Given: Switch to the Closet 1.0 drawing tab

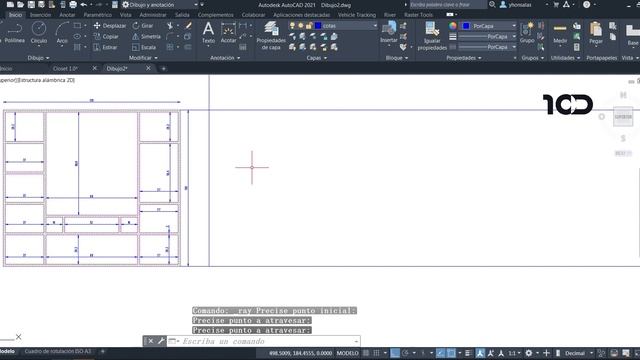Looking at the screenshot, I should point(65,69).
